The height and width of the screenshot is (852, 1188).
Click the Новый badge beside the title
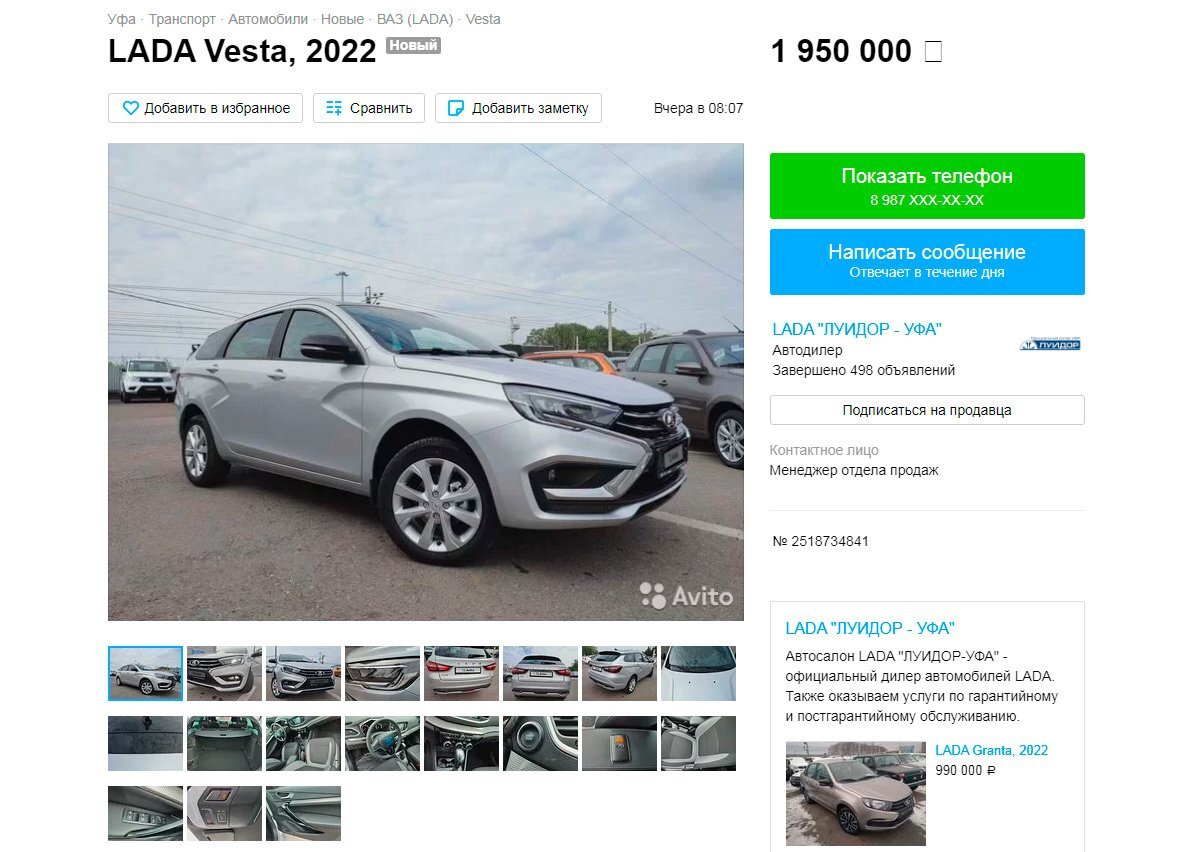pos(414,45)
